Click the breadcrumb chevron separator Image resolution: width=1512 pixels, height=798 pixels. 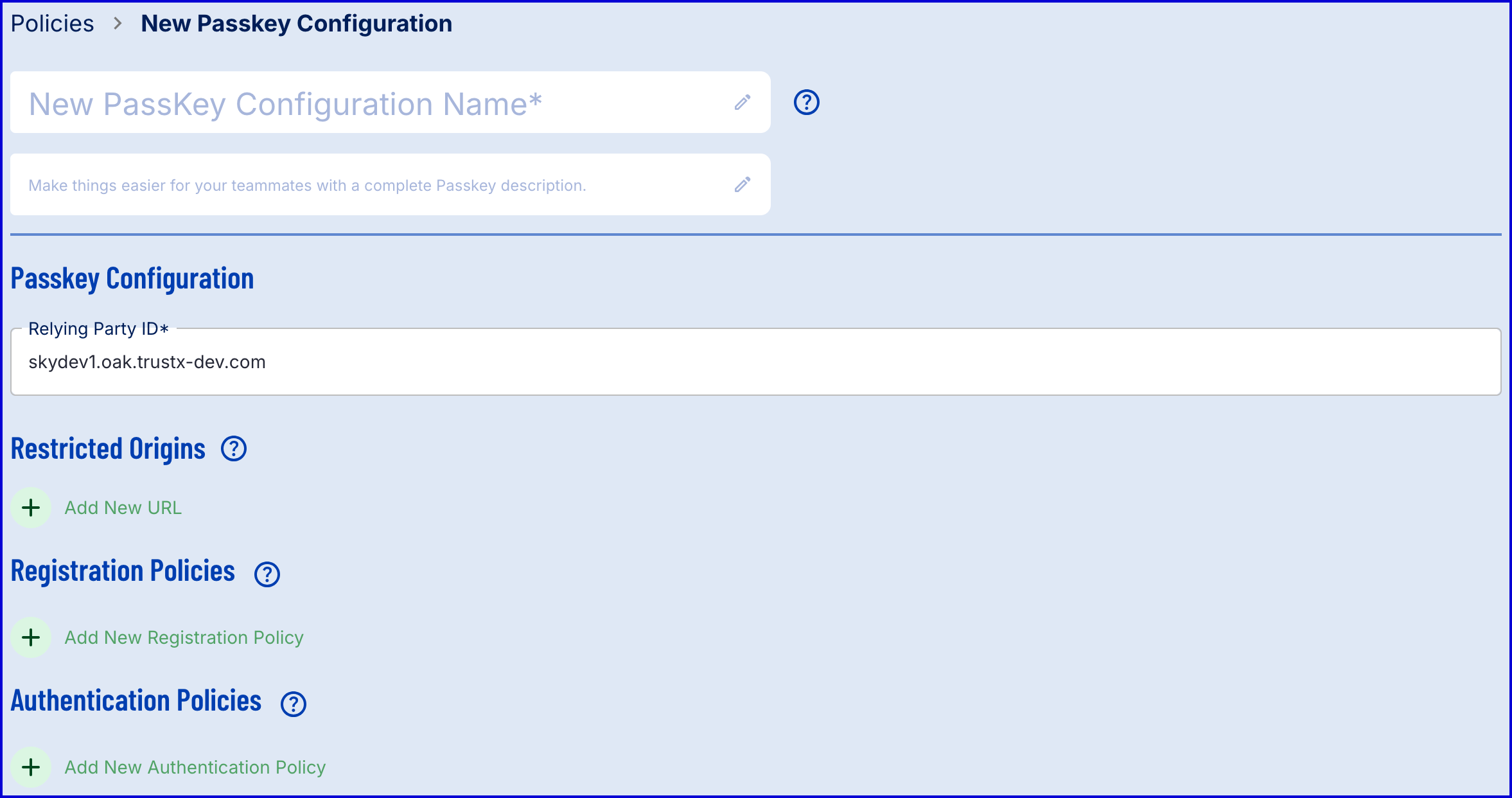pyautogui.click(x=118, y=24)
